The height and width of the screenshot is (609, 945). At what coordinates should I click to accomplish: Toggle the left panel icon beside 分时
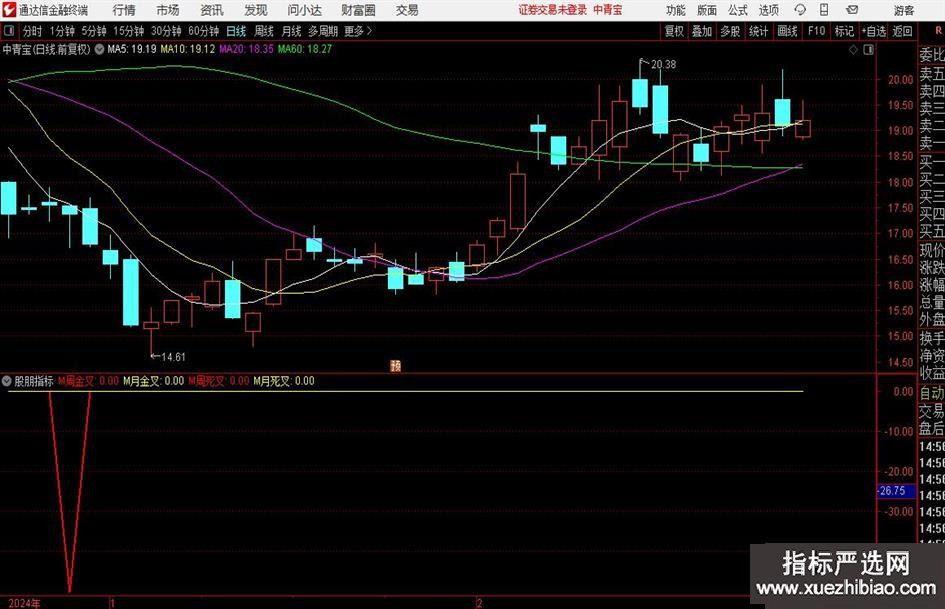pos(9,30)
